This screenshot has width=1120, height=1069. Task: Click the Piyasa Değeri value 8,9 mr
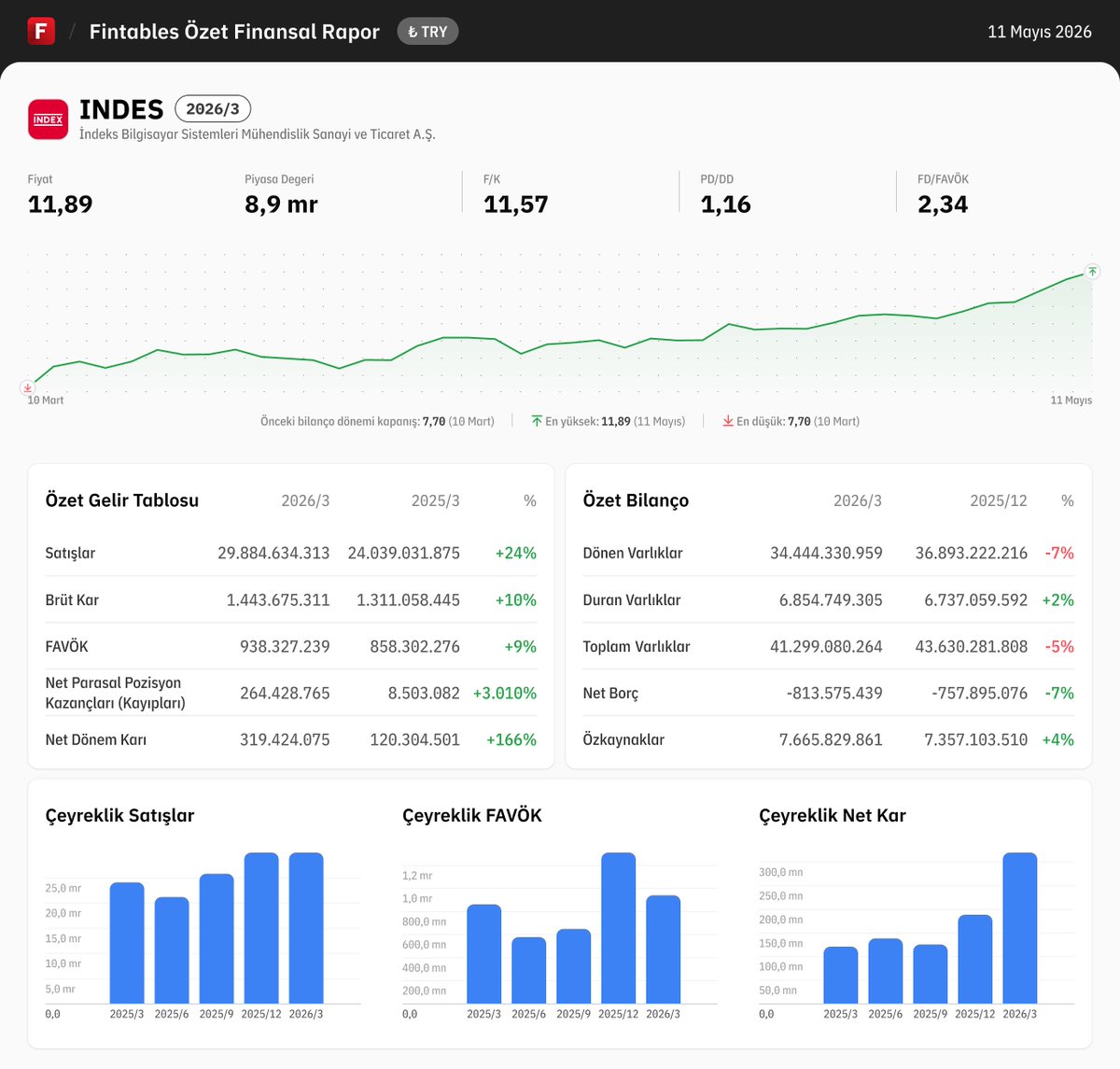281,204
